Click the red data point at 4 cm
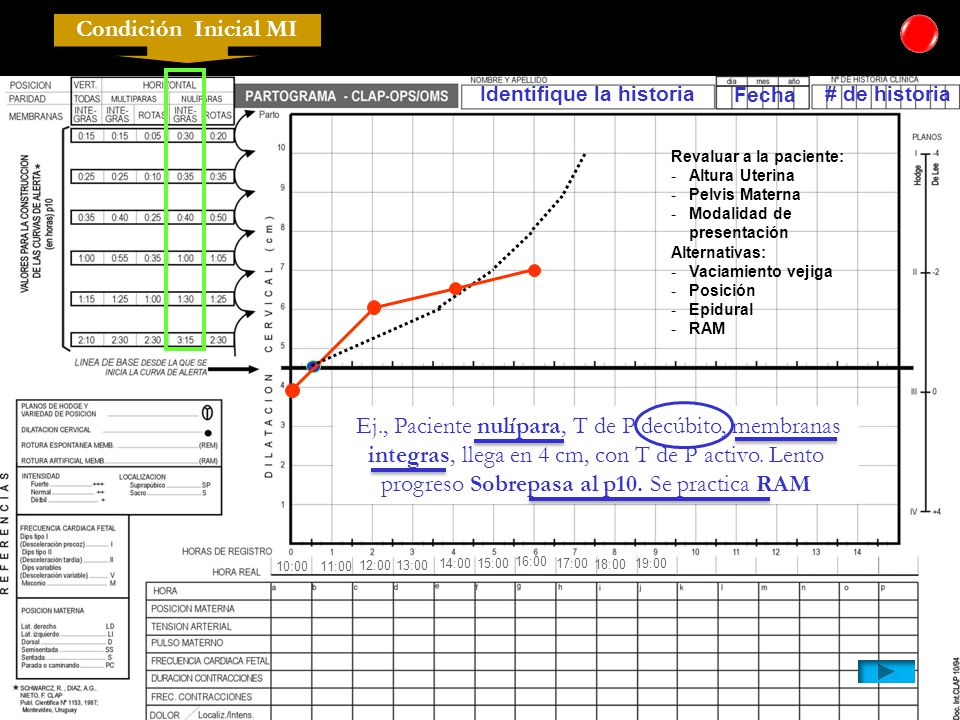This screenshot has width=960, height=720. coord(293,390)
